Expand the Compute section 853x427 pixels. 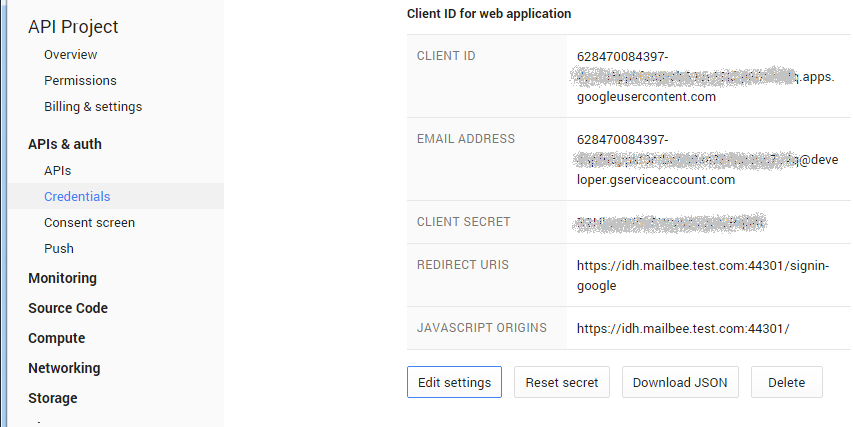pyautogui.click(x=57, y=338)
